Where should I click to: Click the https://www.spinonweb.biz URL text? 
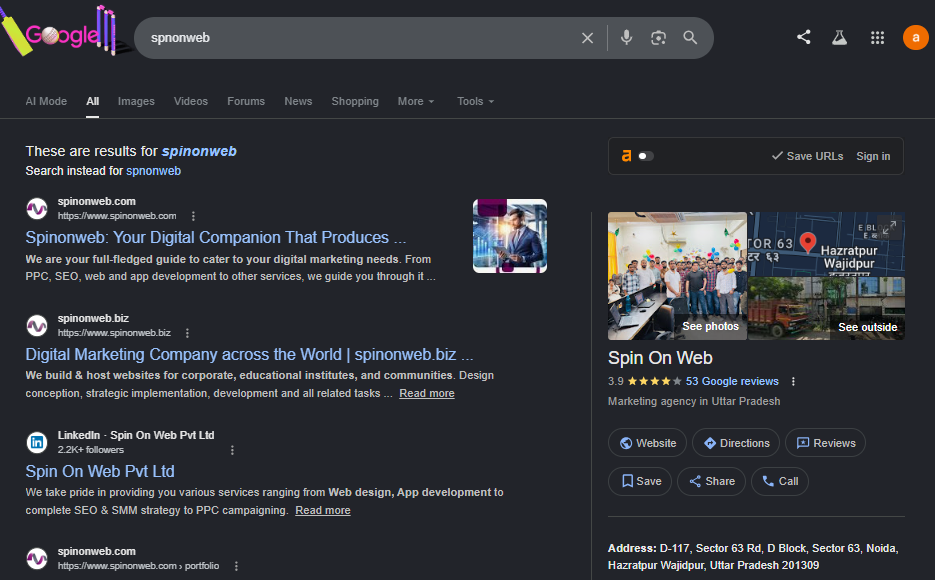coord(114,333)
